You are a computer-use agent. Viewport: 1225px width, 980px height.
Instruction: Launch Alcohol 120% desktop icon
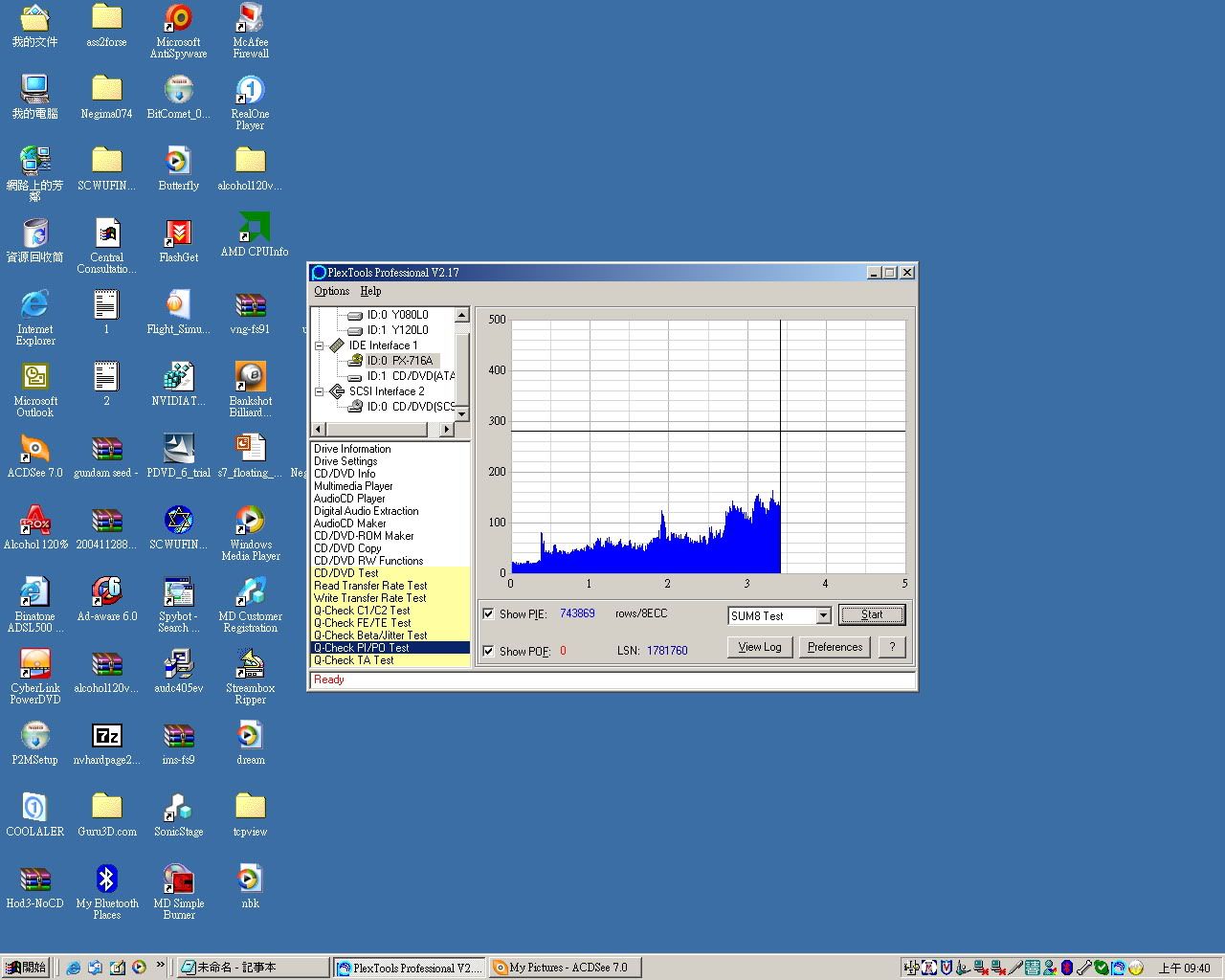(x=35, y=528)
